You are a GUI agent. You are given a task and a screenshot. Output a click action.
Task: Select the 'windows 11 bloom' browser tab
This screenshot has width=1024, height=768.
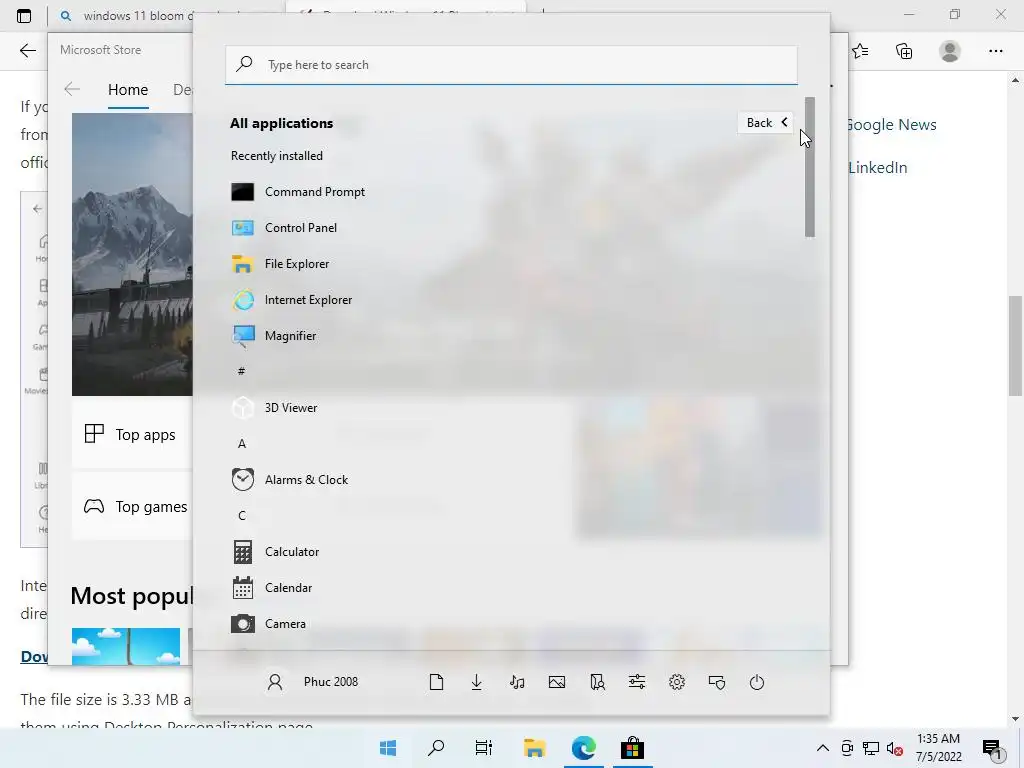click(x=129, y=16)
